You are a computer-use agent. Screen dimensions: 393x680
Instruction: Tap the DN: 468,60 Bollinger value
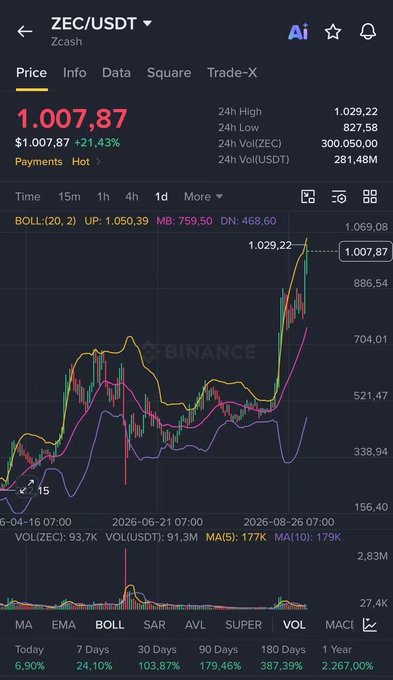coord(248,221)
